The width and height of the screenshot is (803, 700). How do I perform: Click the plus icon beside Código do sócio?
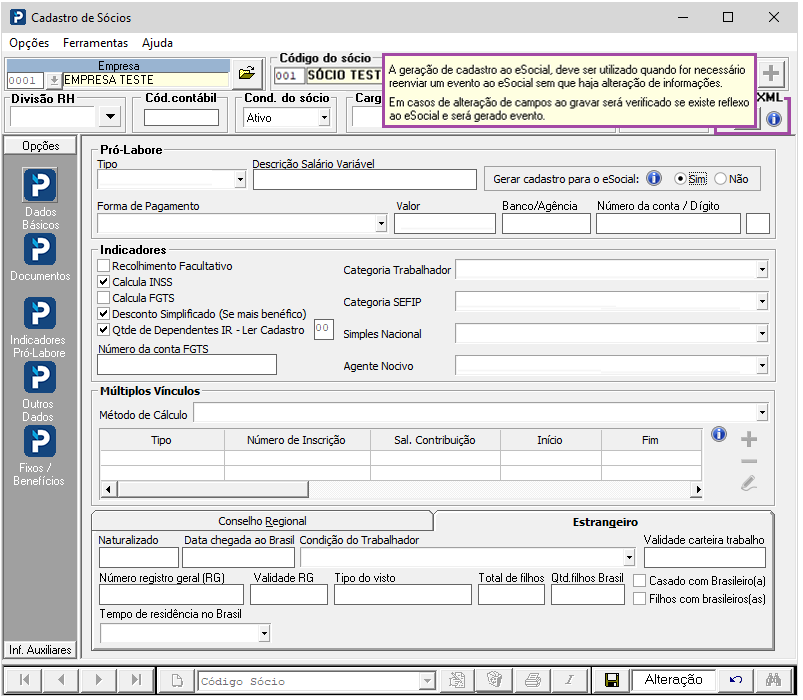tap(771, 73)
